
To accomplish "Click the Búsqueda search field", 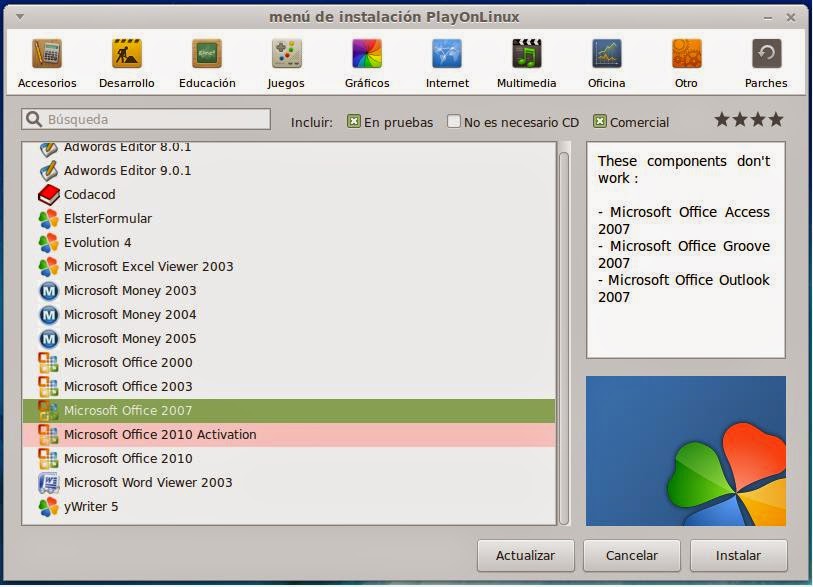I will coord(146,119).
